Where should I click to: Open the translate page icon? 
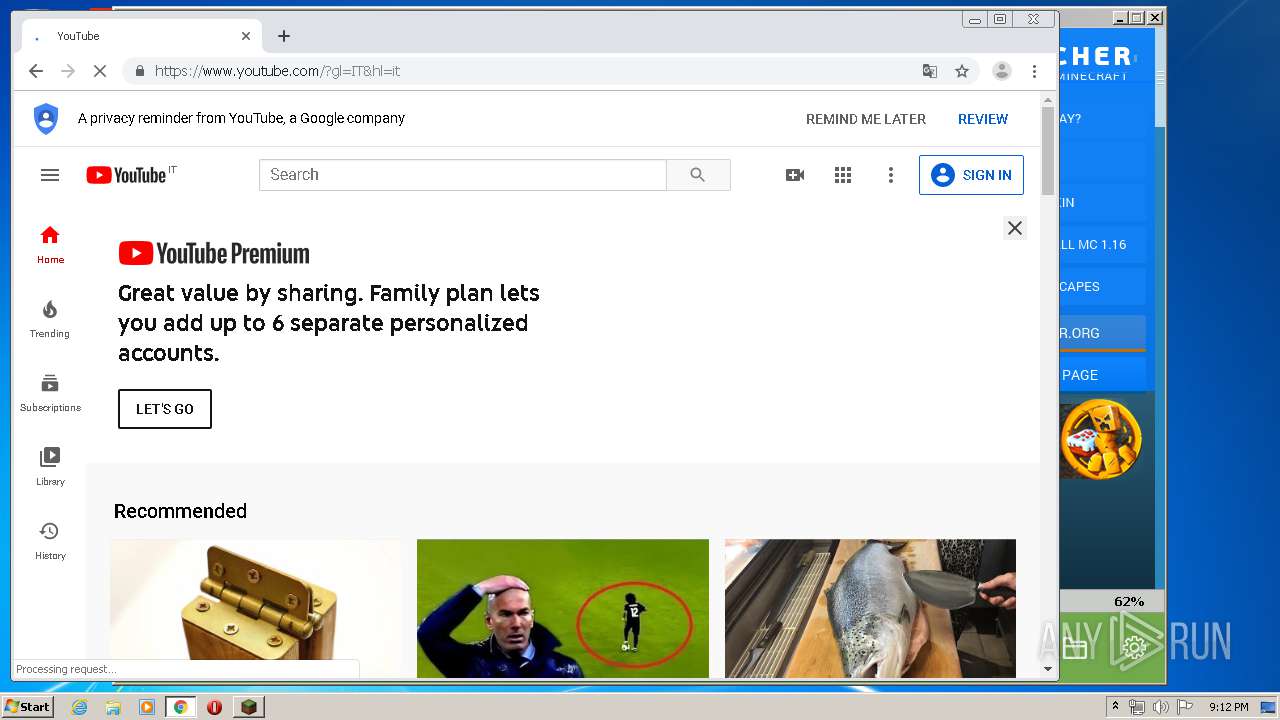930,71
